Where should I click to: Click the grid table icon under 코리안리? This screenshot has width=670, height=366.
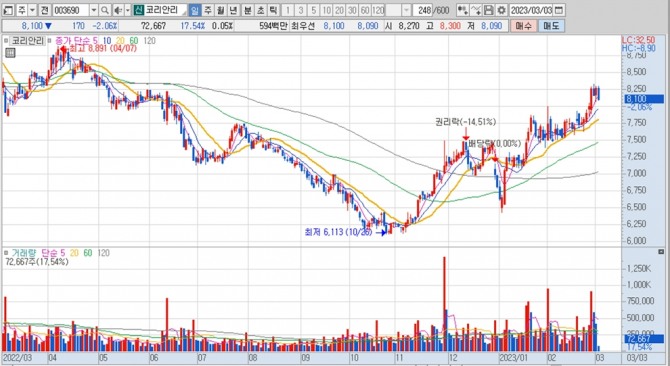tap(10, 53)
